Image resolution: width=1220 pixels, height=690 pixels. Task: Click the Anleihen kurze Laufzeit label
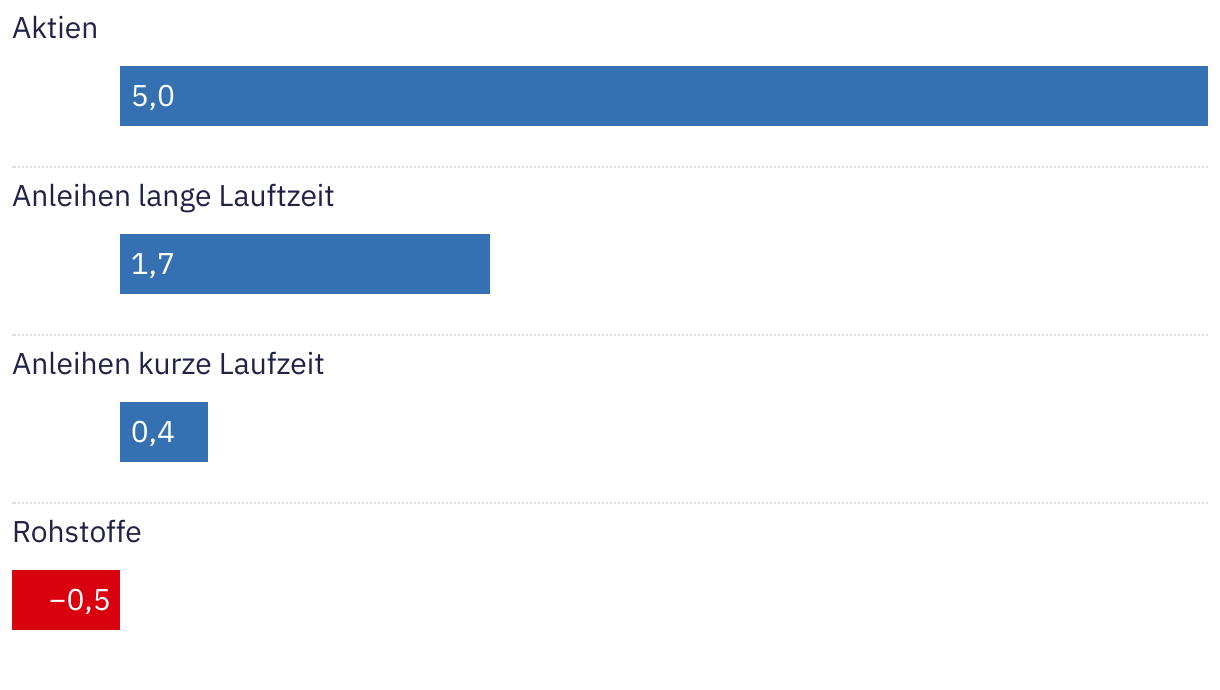point(168,364)
